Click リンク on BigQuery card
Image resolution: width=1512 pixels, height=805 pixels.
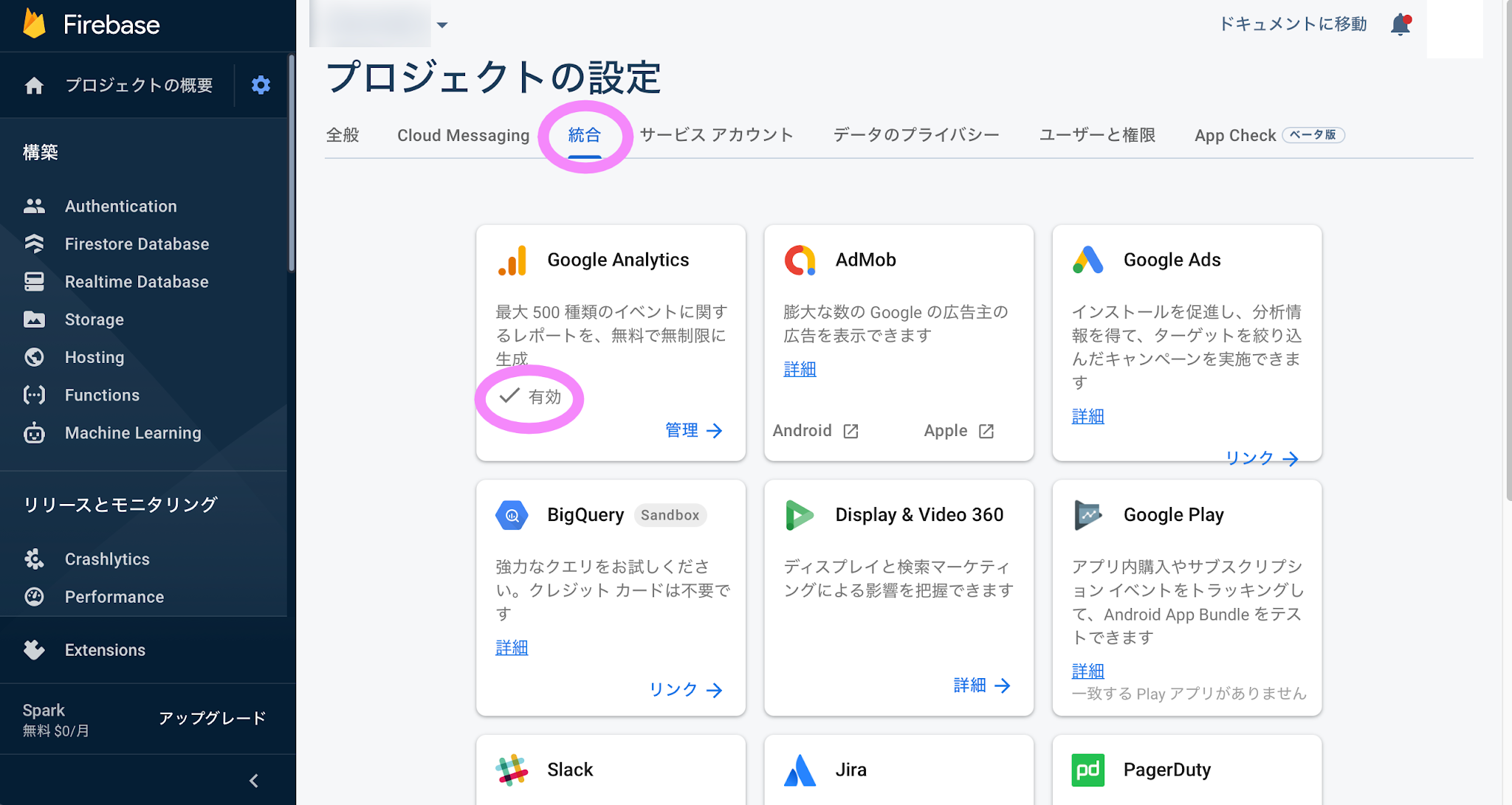[x=686, y=690]
